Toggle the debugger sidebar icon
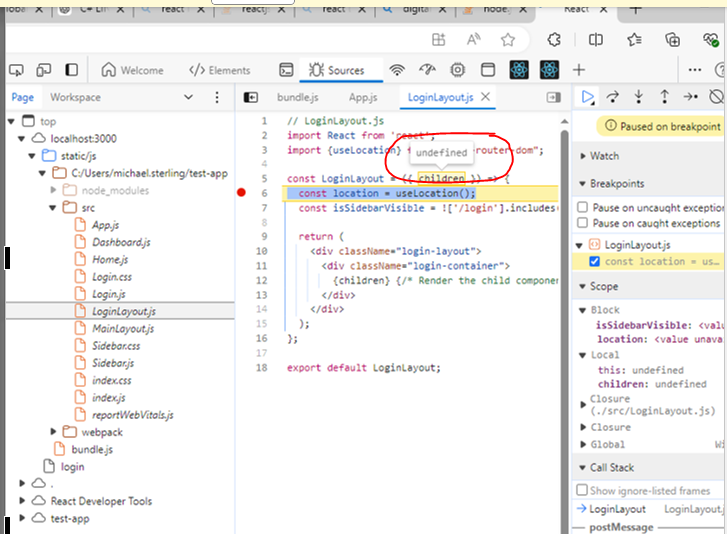 click(554, 97)
